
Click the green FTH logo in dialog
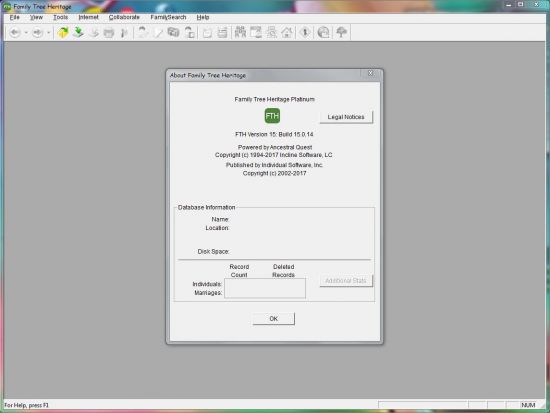coord(272,116)
